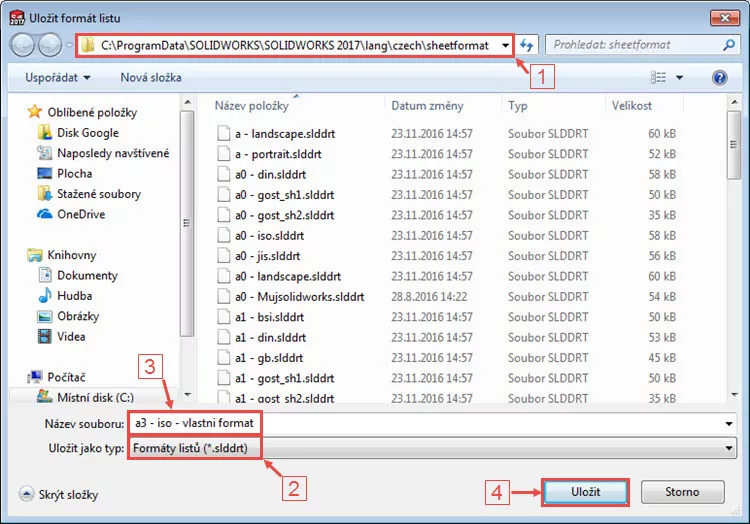Image resolution: width=750 pixels, height=524 pixels.
Task: Click the Forward navigation arrow
Action: (49, 45)
